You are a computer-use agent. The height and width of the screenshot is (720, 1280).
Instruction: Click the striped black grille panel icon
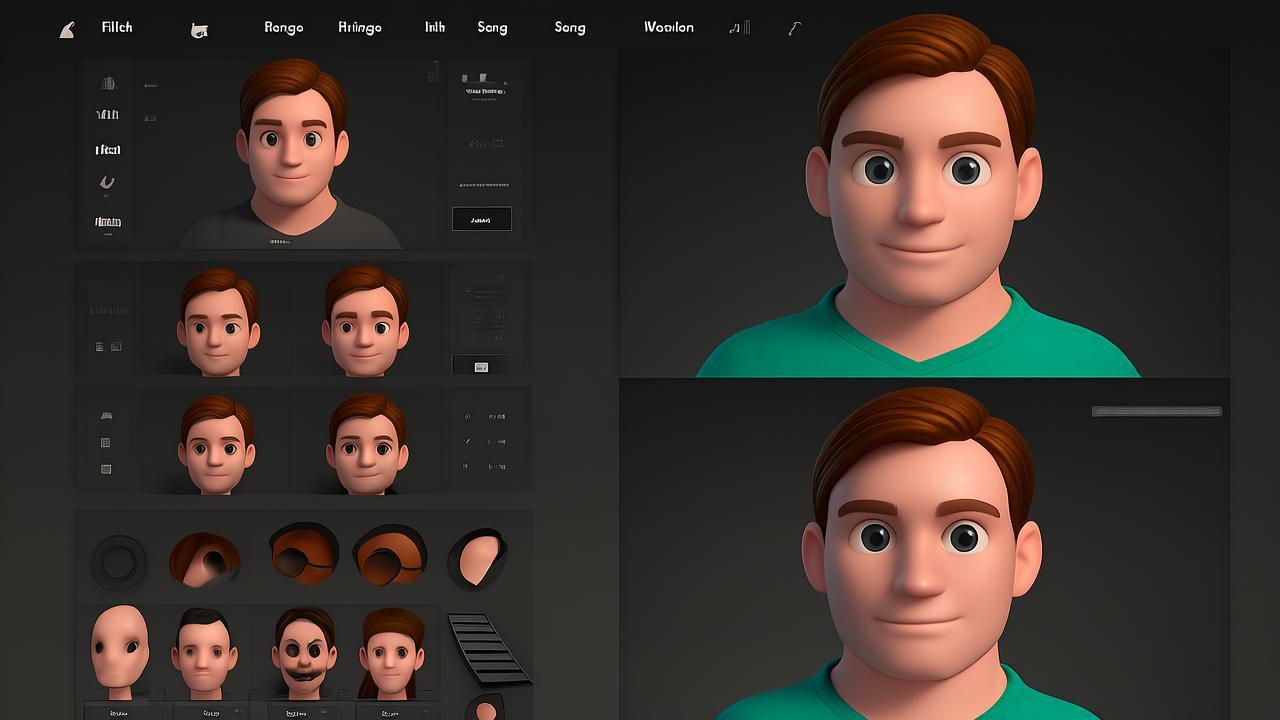point(487,648)
